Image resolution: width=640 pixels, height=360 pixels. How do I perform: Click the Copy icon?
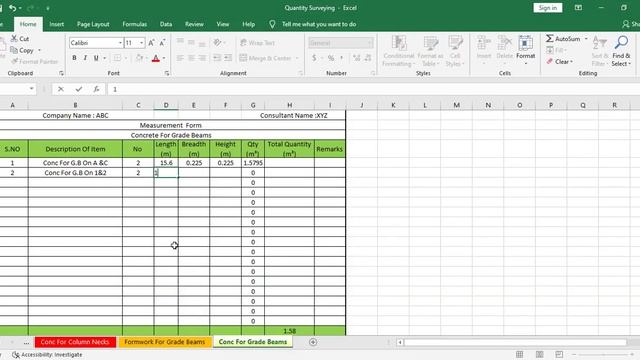pyautogui.click(x=14, y=50)
